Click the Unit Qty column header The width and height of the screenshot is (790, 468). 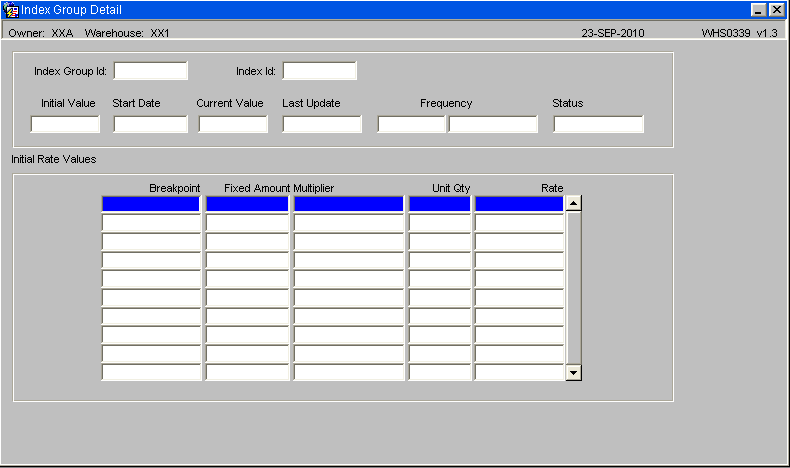[x=451, y=188]
